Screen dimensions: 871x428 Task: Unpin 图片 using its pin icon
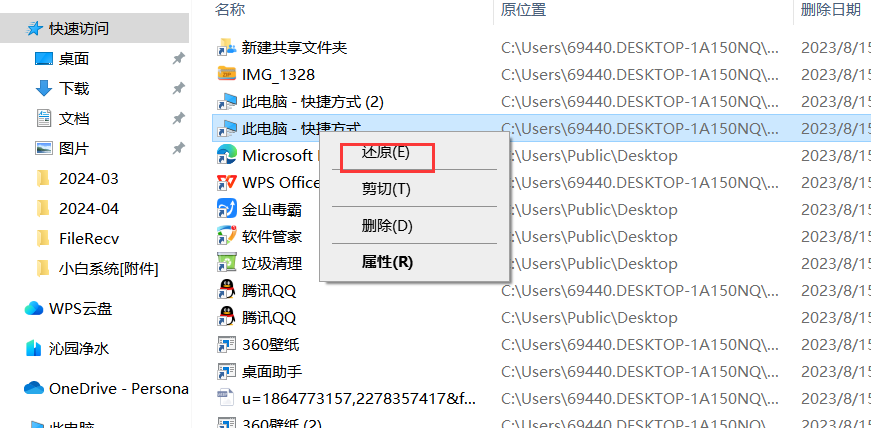(x=178, y=148)
